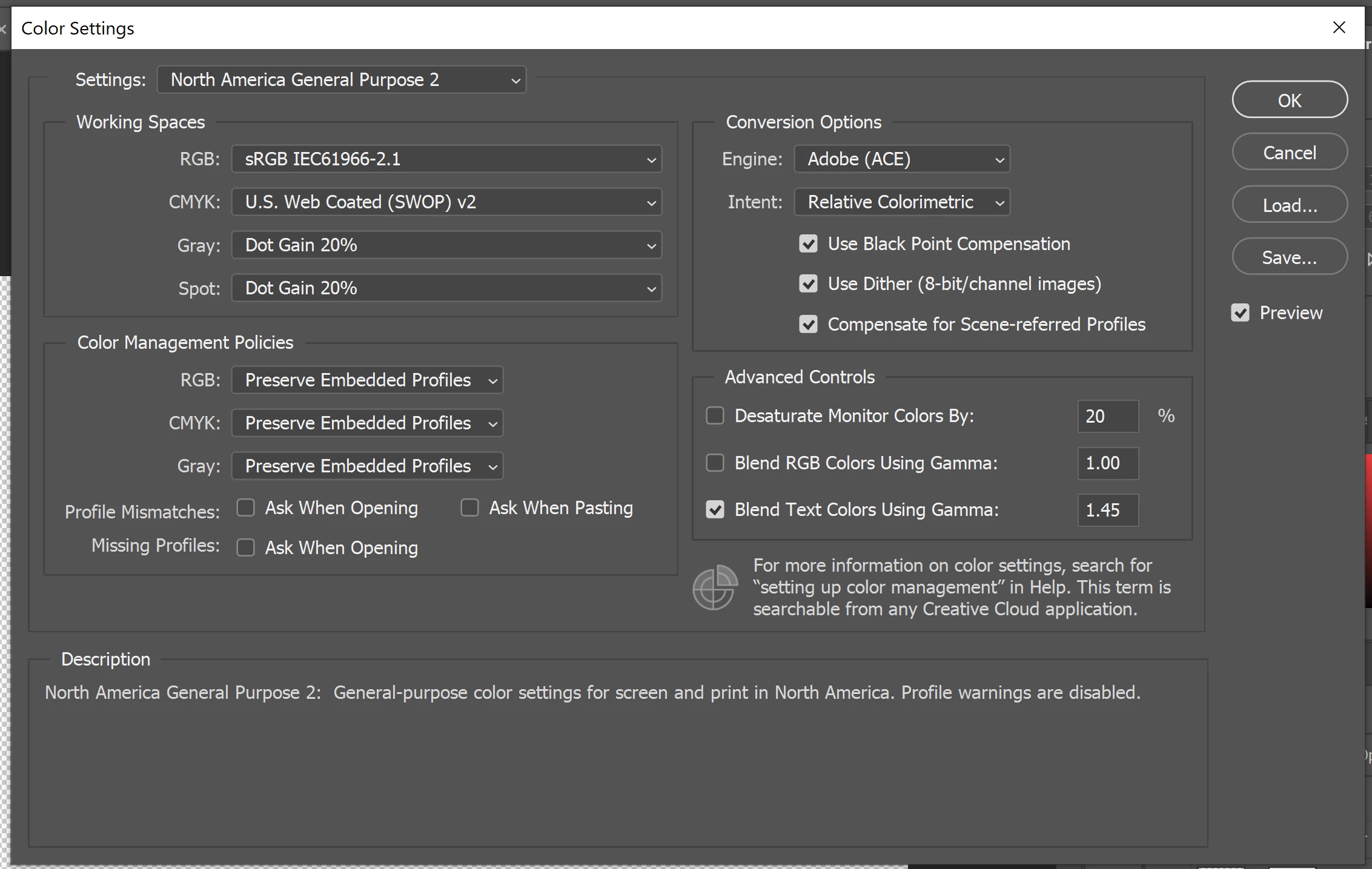Expand the RGB working space dropdown
This screenshot has height=869, width=1372.
click(446, 159)
